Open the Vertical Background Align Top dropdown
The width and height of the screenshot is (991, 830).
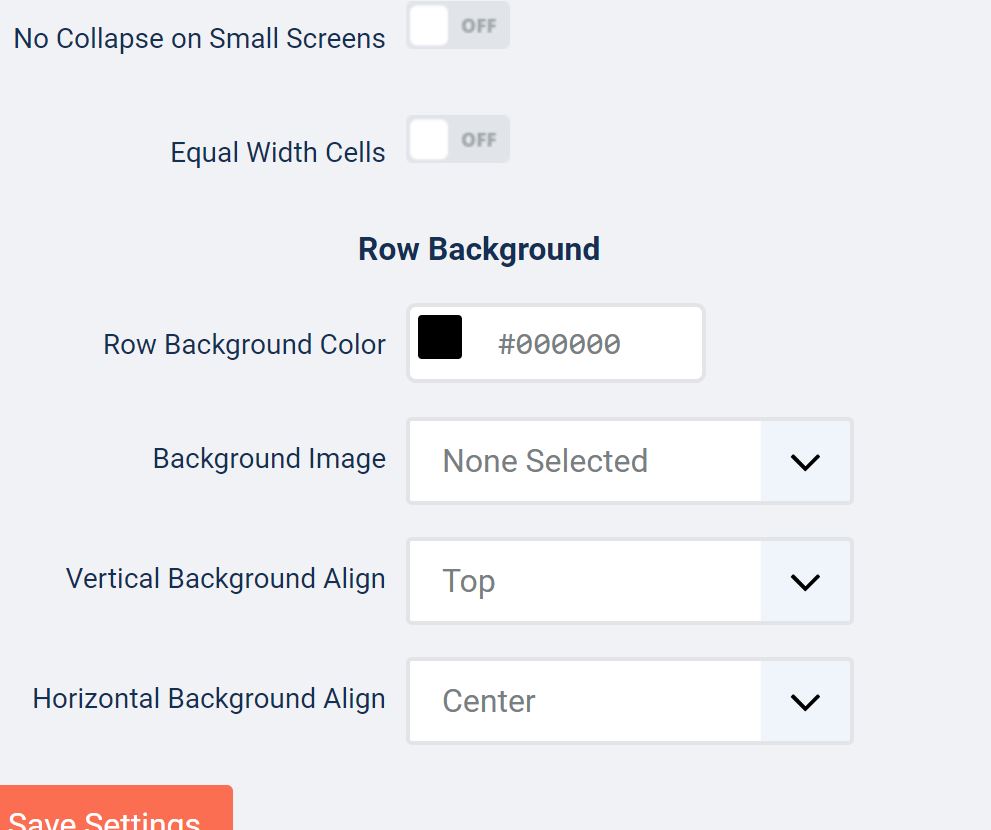[630, 581]
